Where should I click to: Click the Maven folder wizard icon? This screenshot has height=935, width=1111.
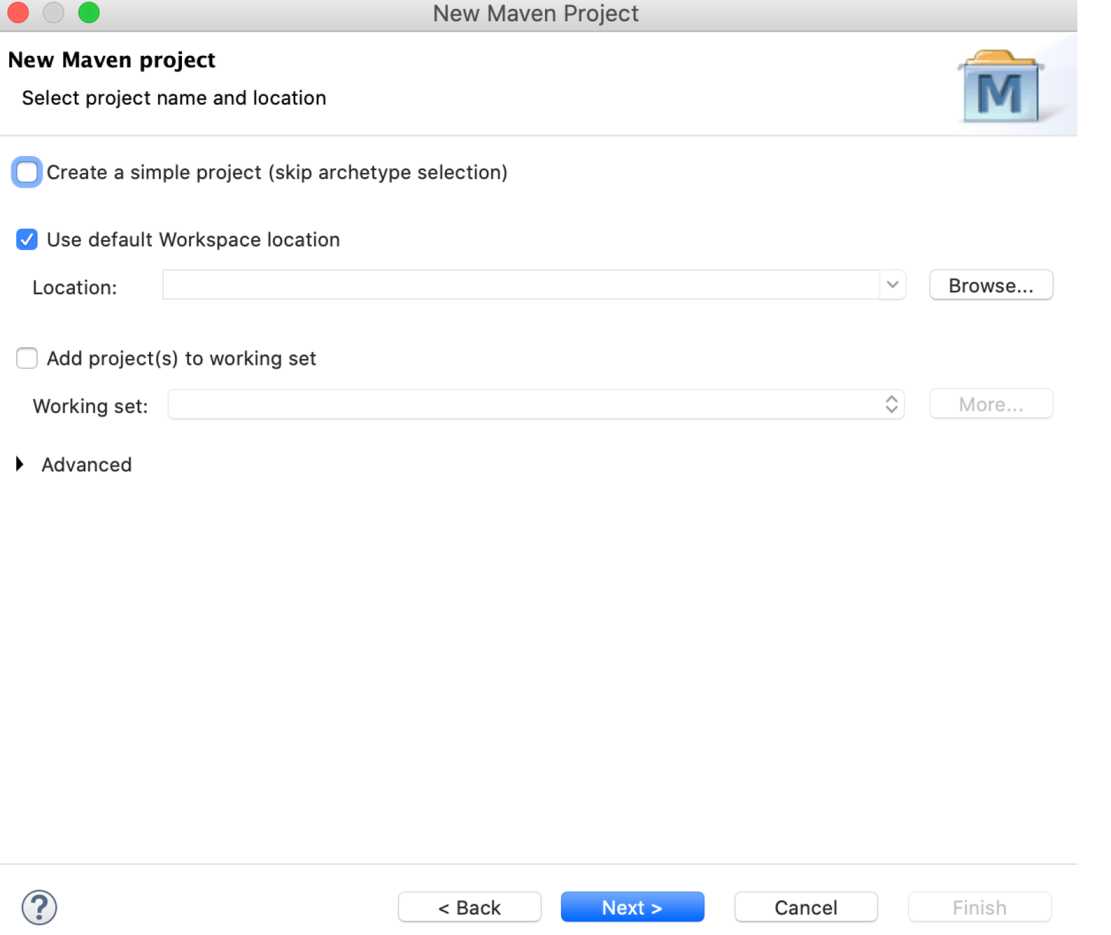999,87
